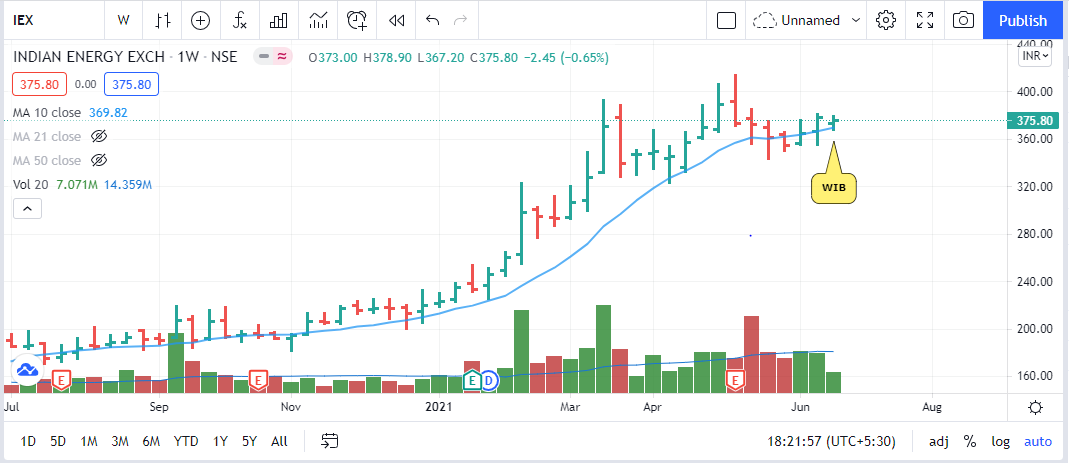
Task: Open axis settings gear at bottom right
Action: pyautogui.click(x=1035, y=408)
